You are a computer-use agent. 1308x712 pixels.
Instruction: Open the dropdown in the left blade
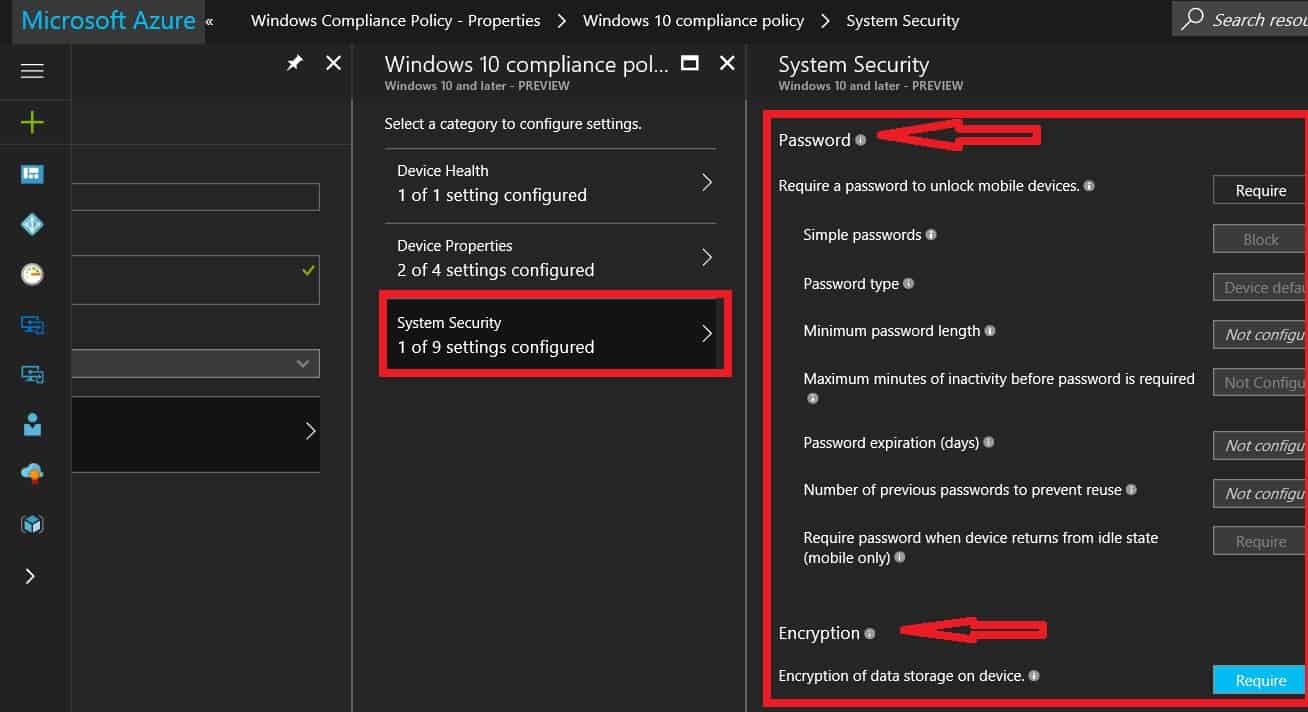196,364
